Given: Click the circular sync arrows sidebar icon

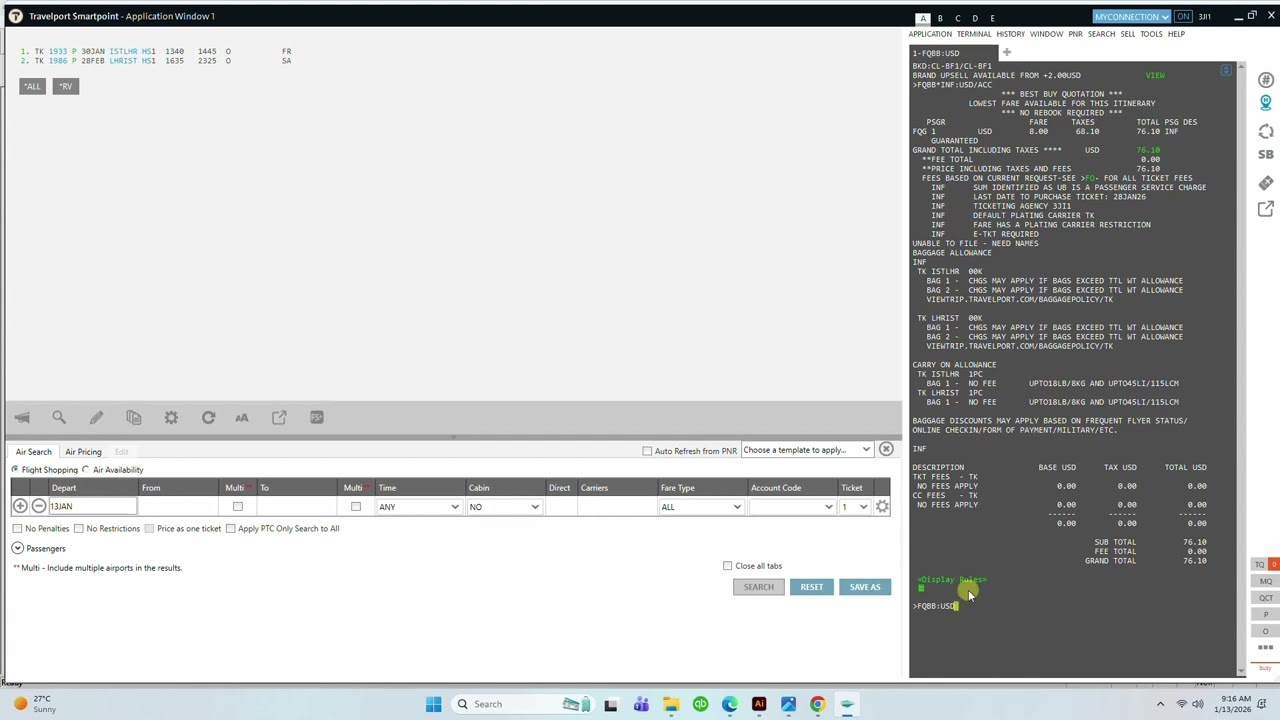Looking at the screenshot, I should pyautogui.click(x=1266, y=131).
